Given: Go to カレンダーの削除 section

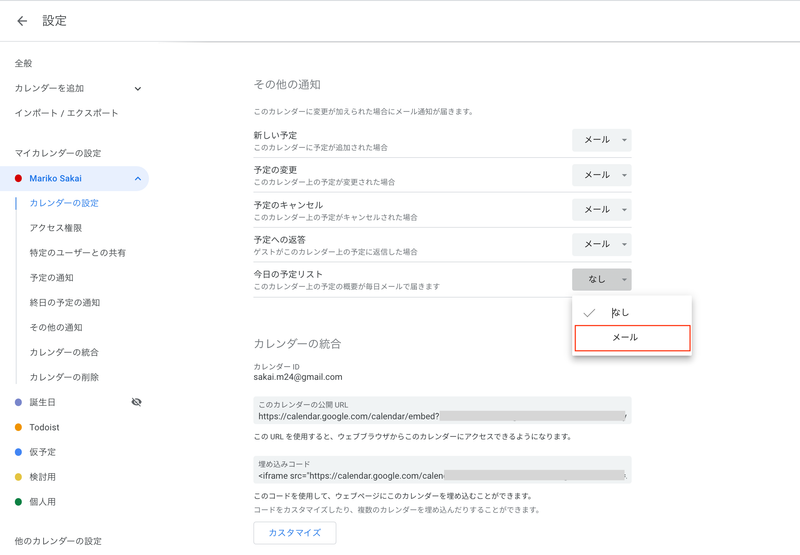Looking at the screenshot, I should click(64, 377).
